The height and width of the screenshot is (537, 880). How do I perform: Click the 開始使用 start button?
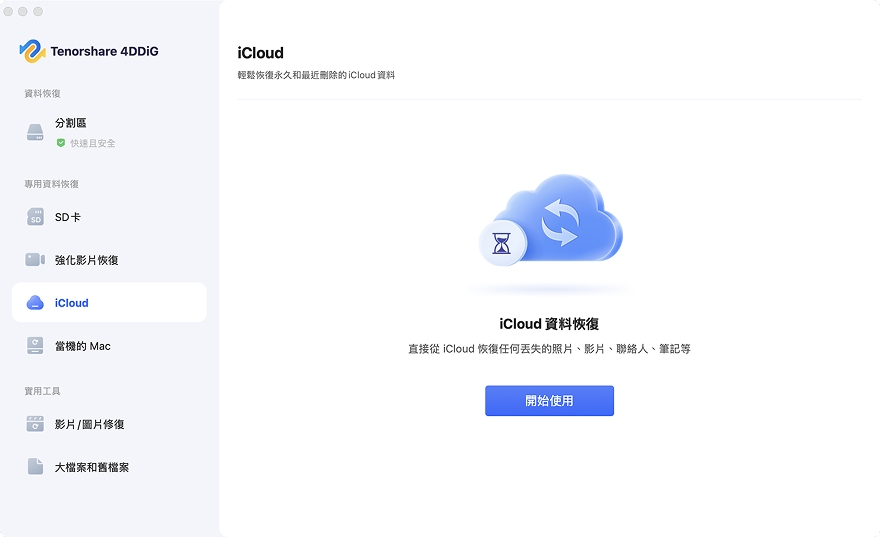549,401
